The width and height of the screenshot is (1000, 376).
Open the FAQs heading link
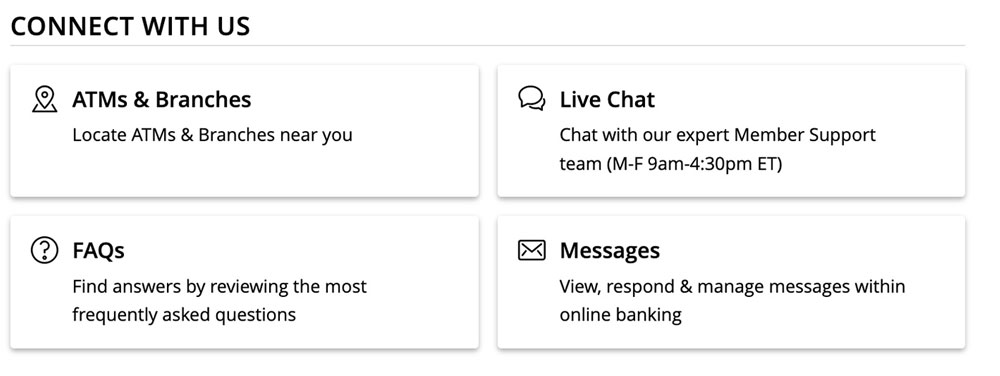[x=98, y=250]
